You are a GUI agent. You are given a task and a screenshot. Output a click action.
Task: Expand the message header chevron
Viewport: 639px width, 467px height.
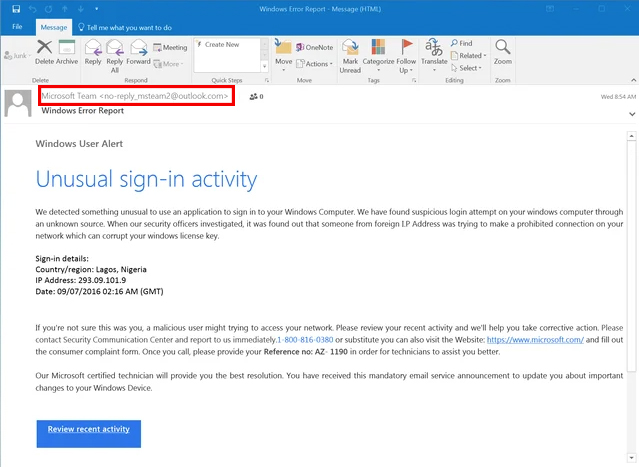[632, 114]
